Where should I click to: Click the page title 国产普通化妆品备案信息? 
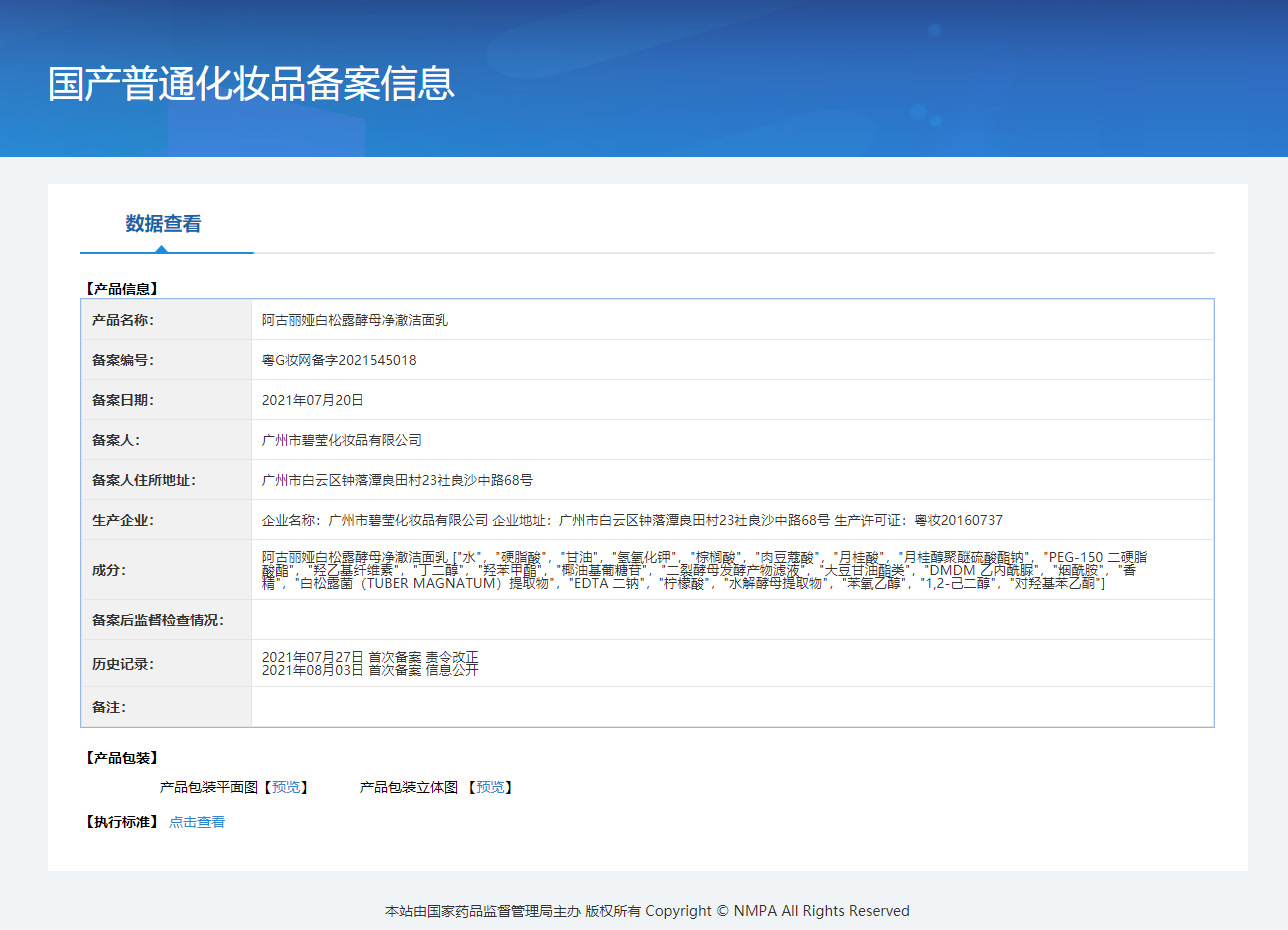click(x=251, y=84)
